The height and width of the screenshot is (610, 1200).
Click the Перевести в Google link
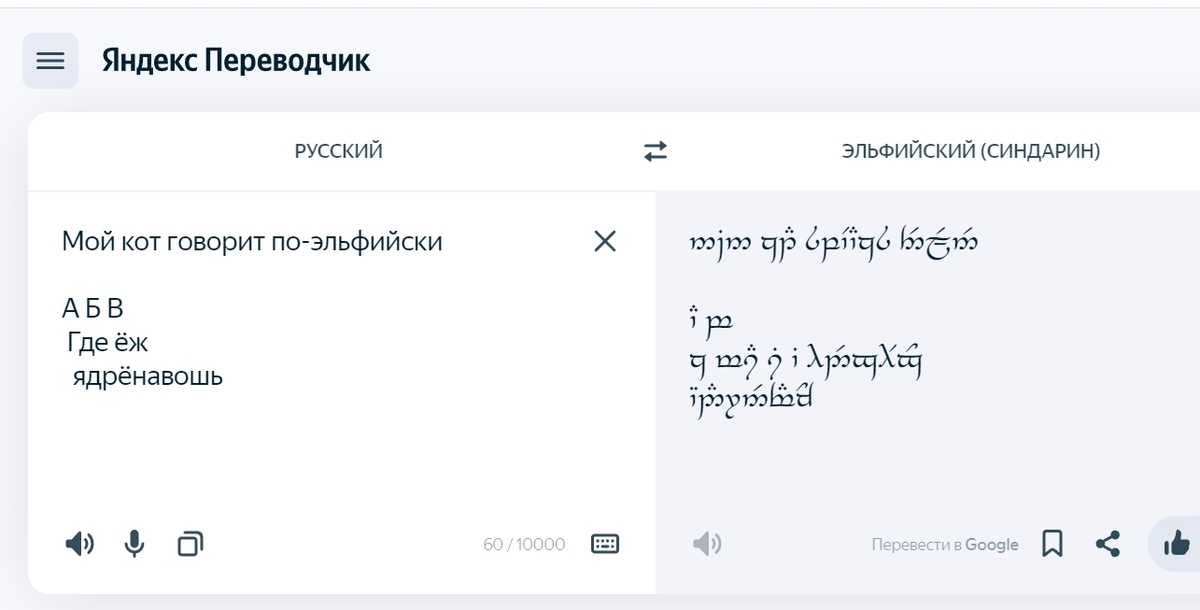point(945,545)
